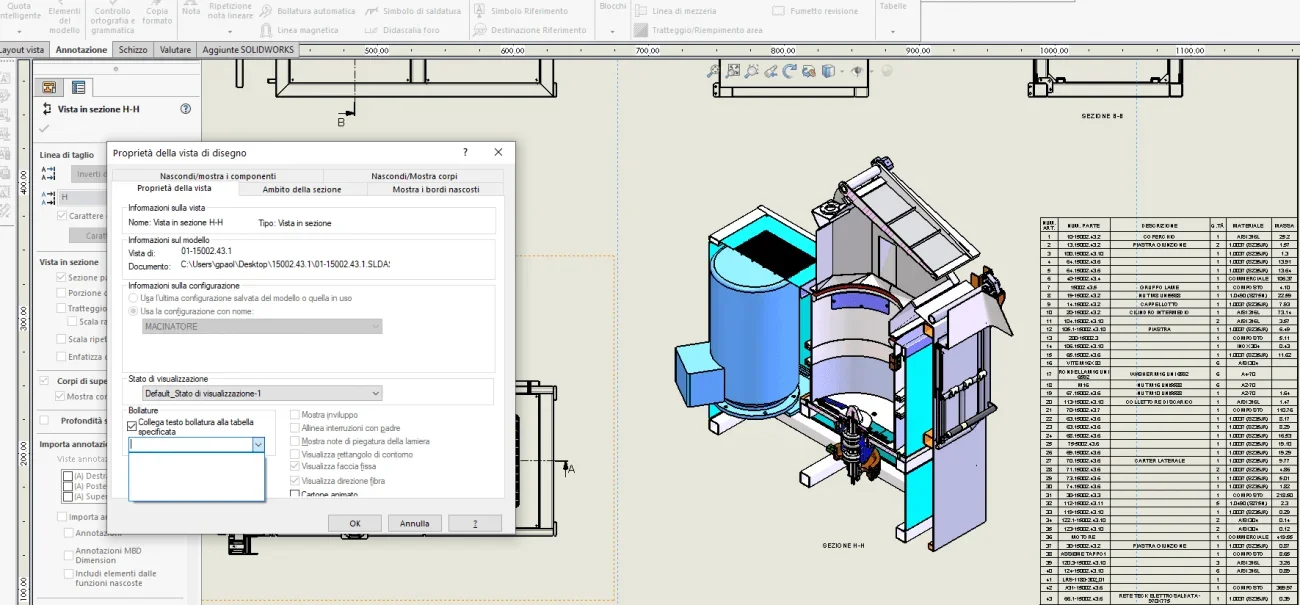Uncheck Collega testo bollatura alla tabella specificata

click(132, 426)
